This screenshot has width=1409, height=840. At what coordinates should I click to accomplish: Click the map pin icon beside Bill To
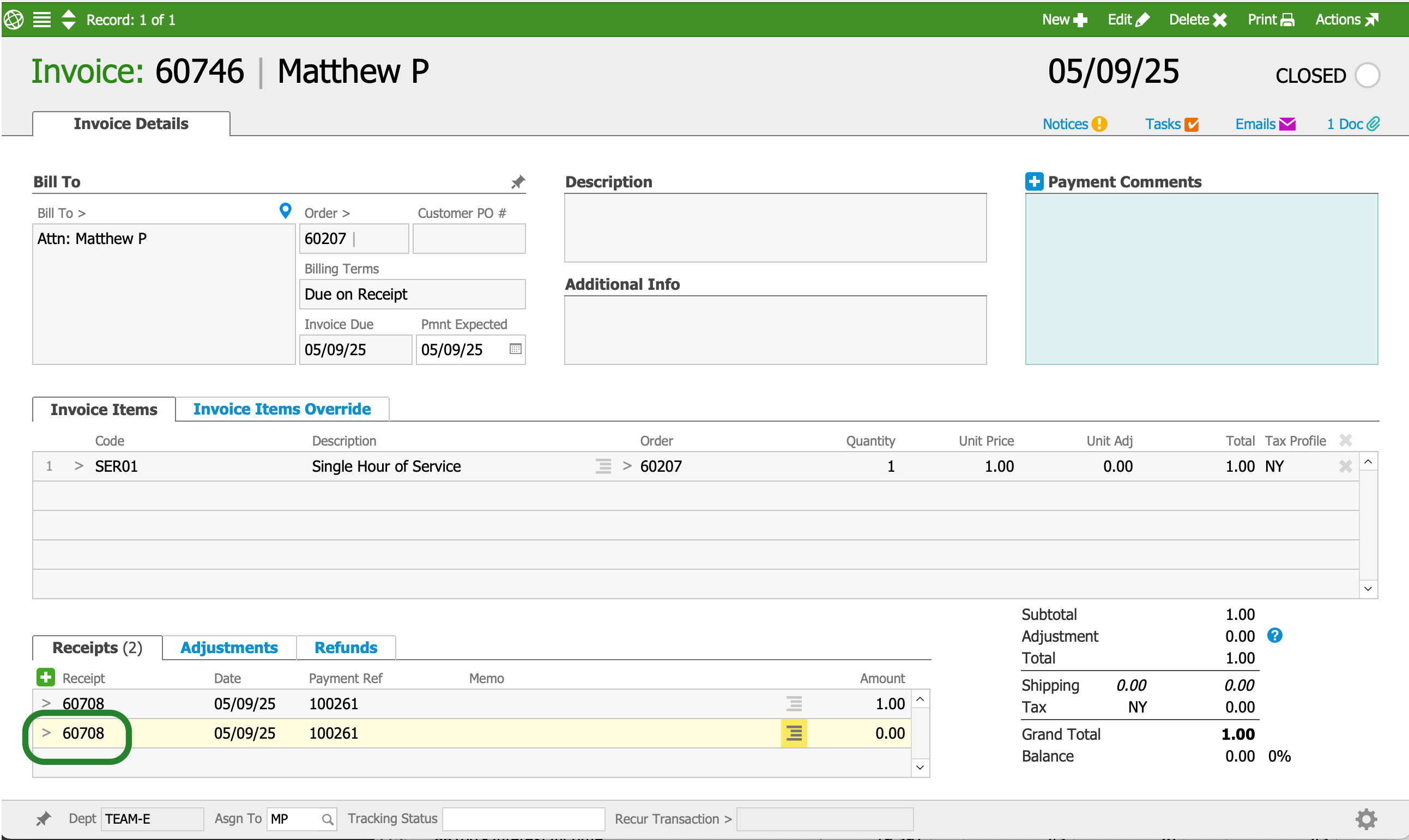pos(286,211)
